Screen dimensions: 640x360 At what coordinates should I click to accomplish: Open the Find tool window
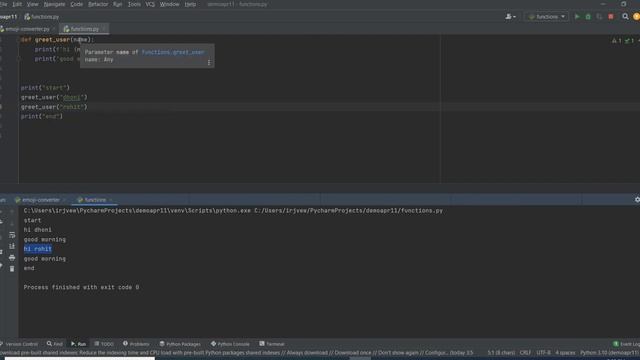(55, 344)
